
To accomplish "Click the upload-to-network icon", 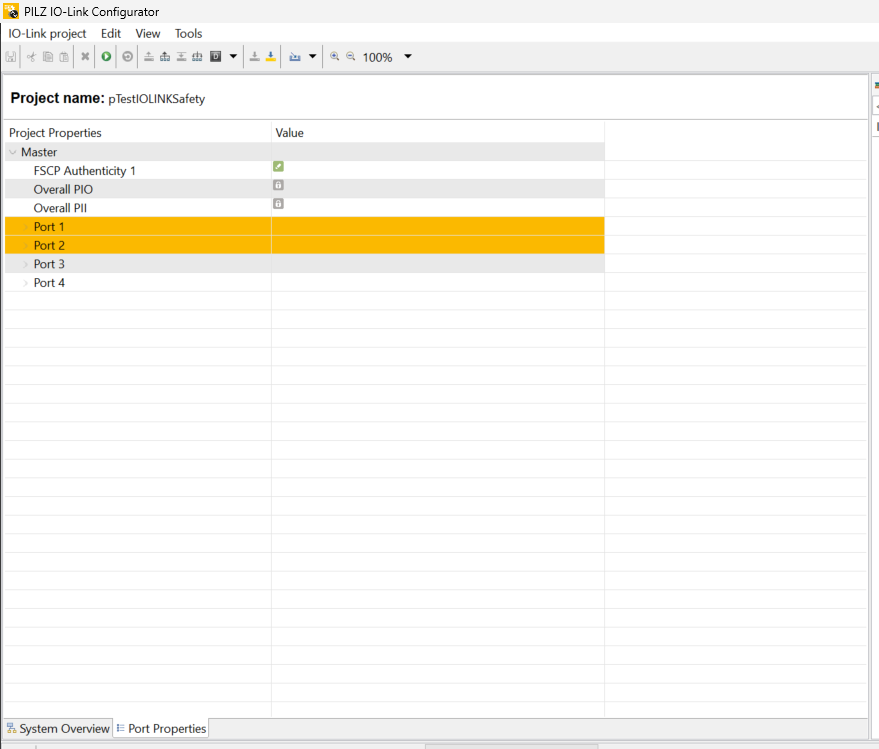I will coord(165,56).
